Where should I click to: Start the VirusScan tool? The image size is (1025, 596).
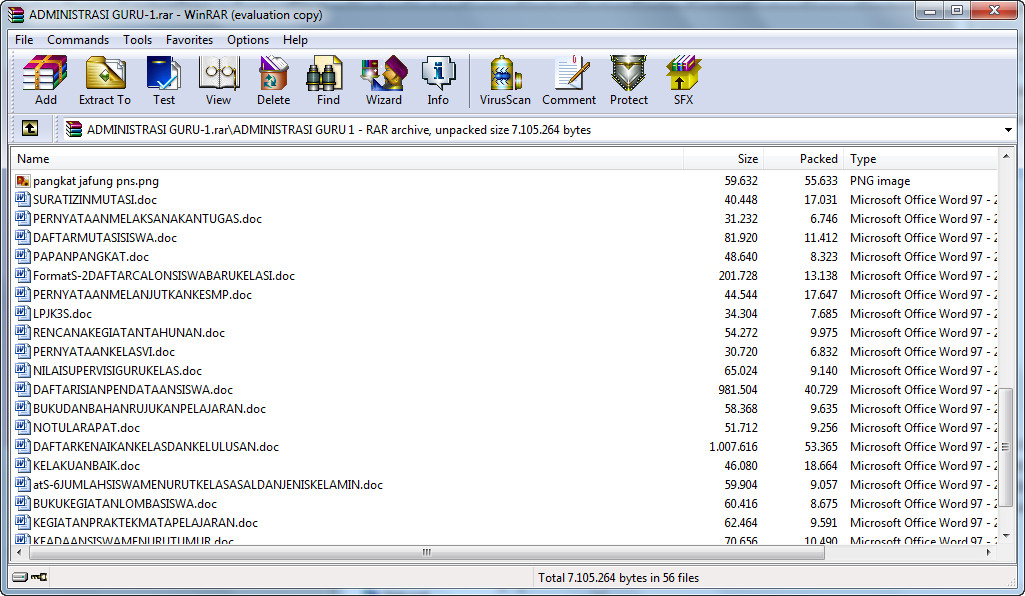pyautogui.click(x=505, y=80)
